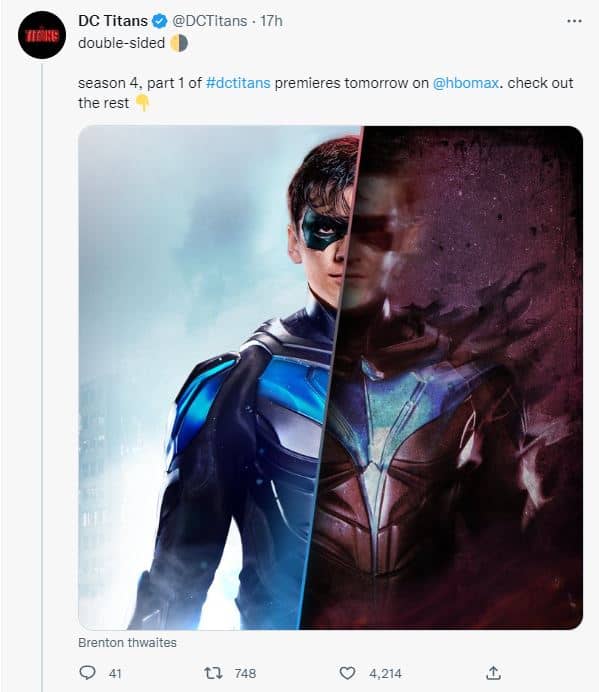Click the Brenton thwaites image caption
Image resolution: width=599 pixels, height=692 pixels.
127,643
